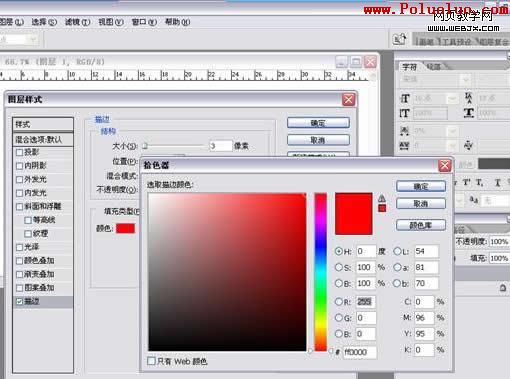The height and width of the screenshot is (379, 510).
Task: Click the lock icon in layers panel
Action: (x=503, y=288)
